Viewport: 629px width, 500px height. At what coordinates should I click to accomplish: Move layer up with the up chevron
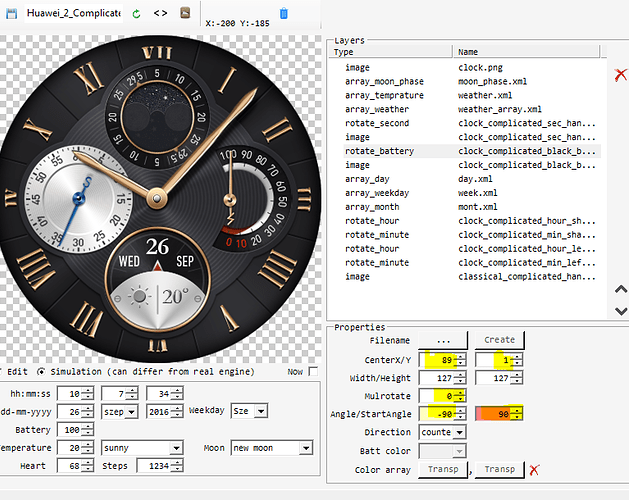[621, 289]
